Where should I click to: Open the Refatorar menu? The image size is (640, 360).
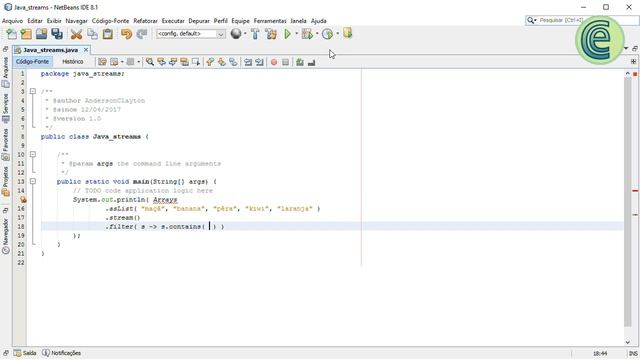coord(145,21)
